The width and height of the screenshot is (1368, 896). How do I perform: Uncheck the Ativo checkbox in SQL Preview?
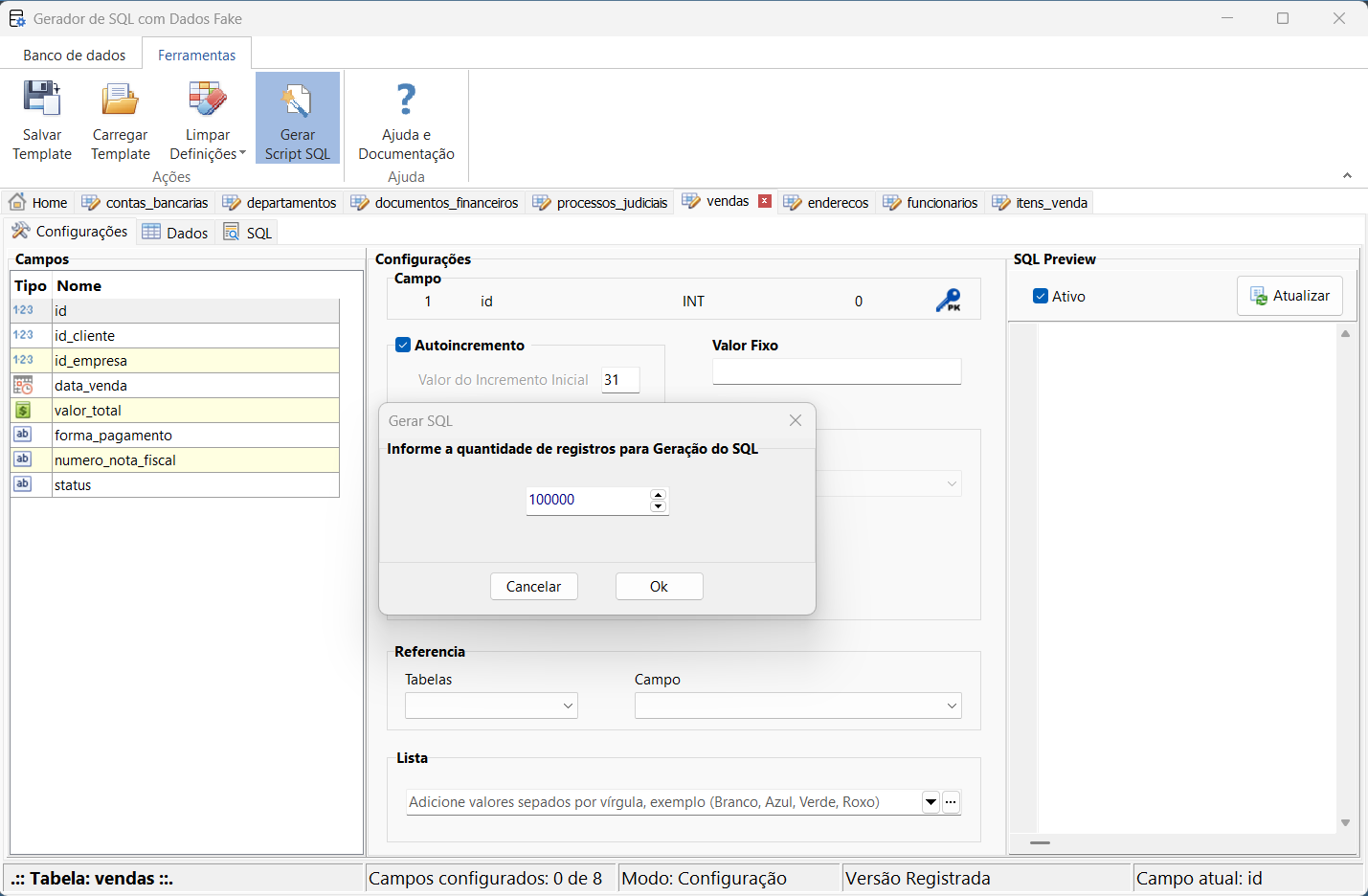tap(1041, 297)
